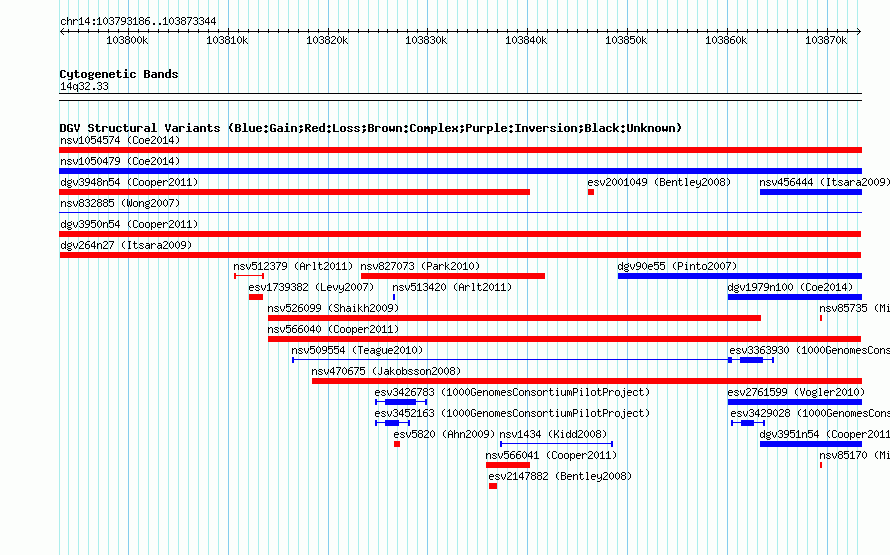This screenshot has height=555, width=890.
Task: Click the nsv827073 (Park2010) red bar
Action: (453, 276)
